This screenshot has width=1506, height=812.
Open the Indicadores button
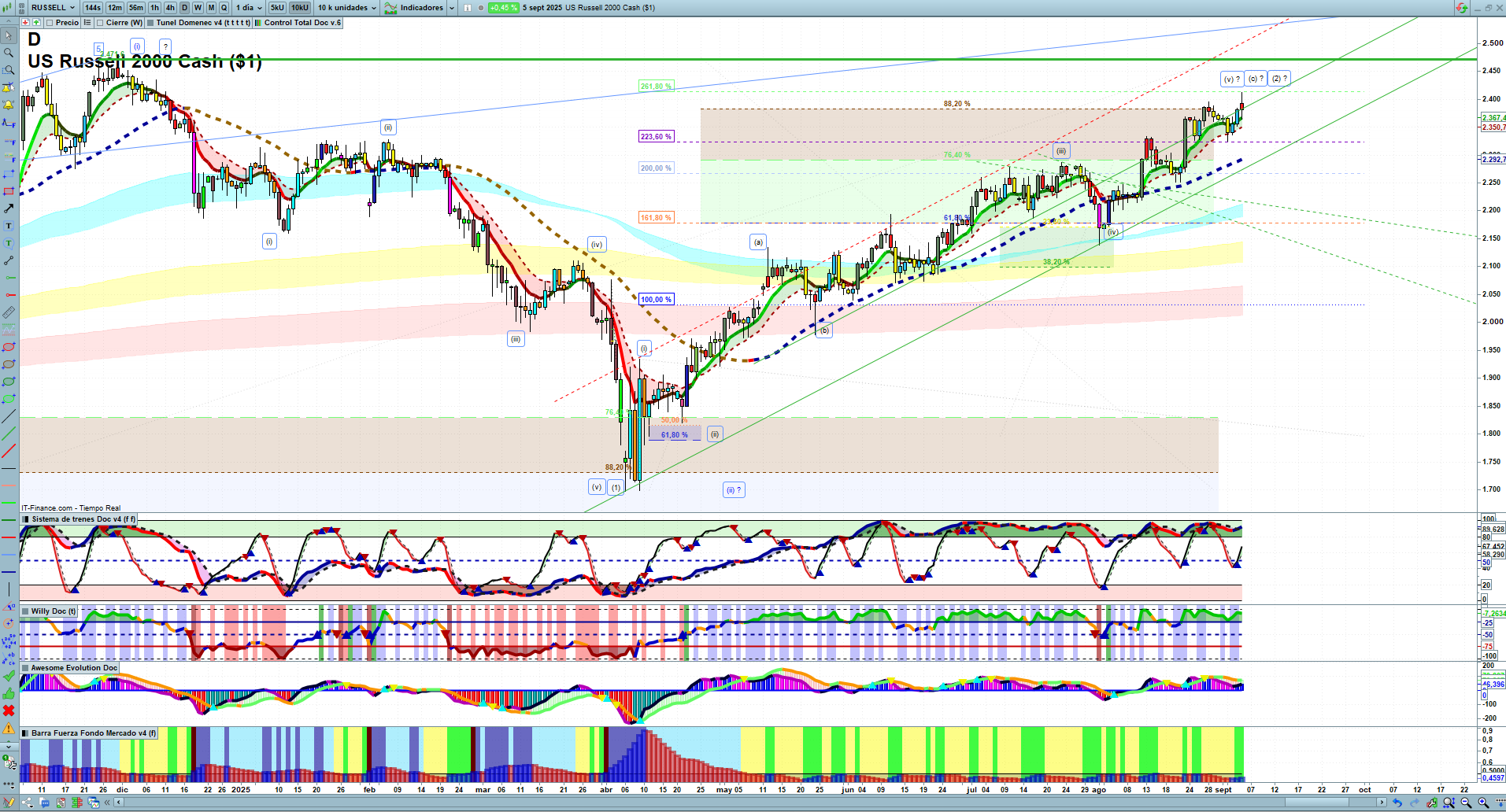coord(415,8)
